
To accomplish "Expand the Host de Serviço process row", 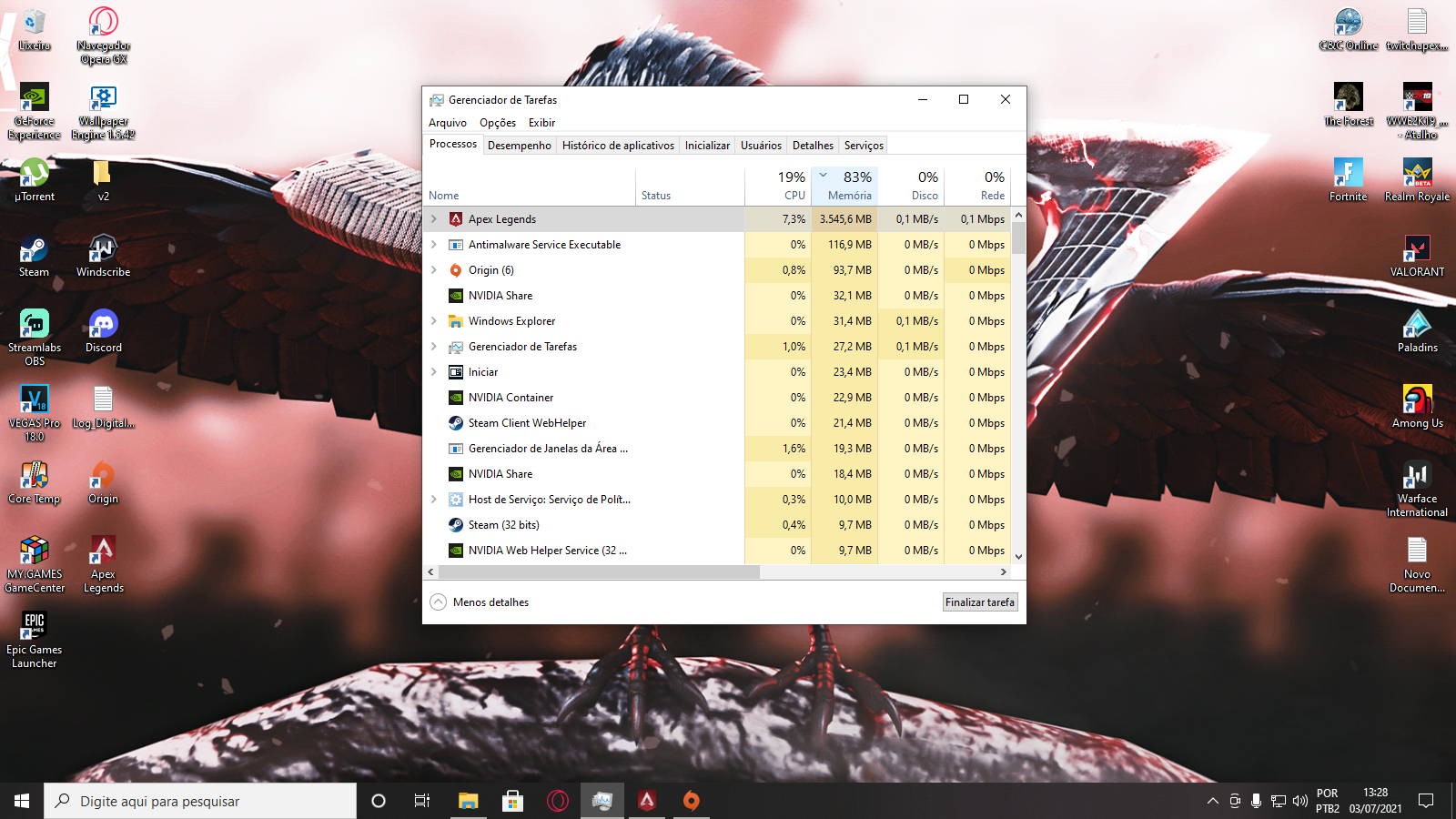I will tap(434, 500).
